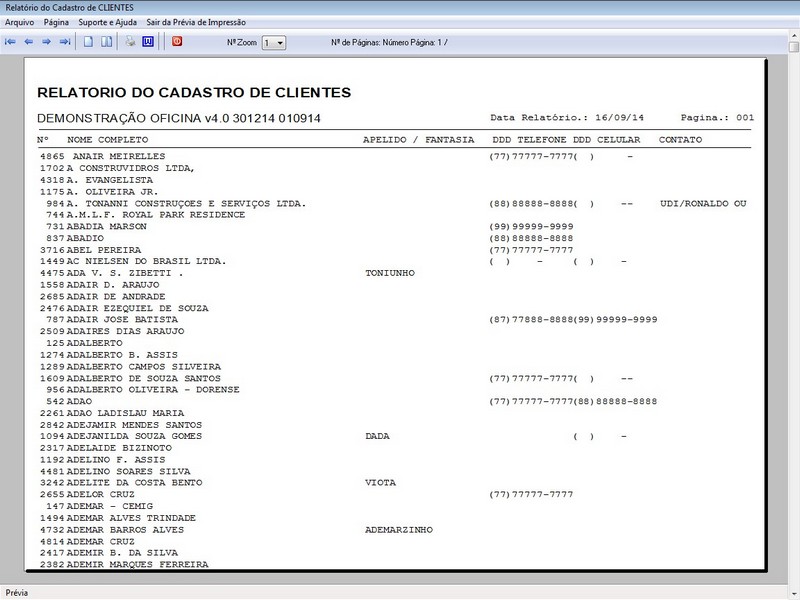Select row ADA V. S. ZIBETTI
This screenshot has width=800, height=600.
393,273
